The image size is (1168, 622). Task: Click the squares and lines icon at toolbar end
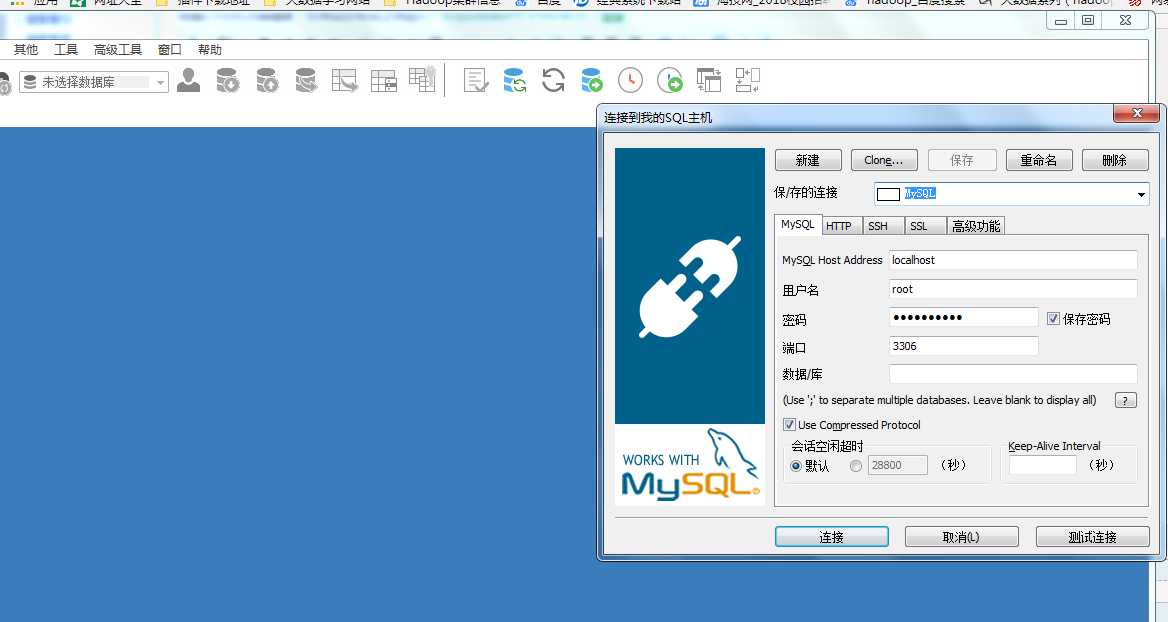[747, 80]
